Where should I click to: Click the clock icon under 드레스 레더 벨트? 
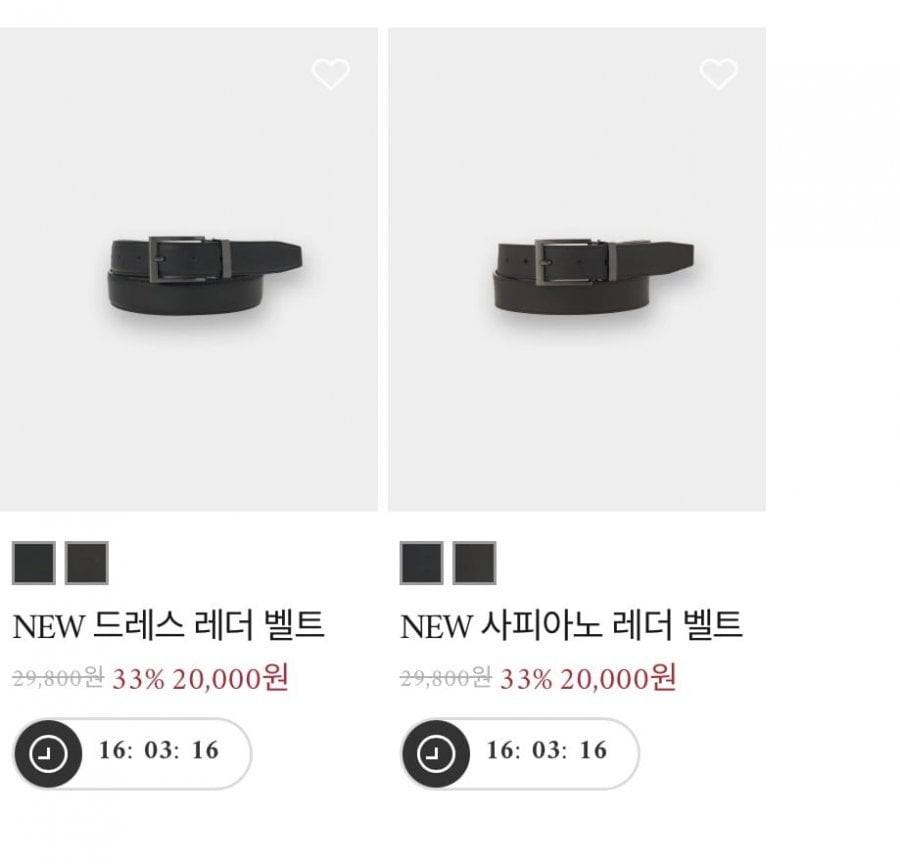(48, 753)
